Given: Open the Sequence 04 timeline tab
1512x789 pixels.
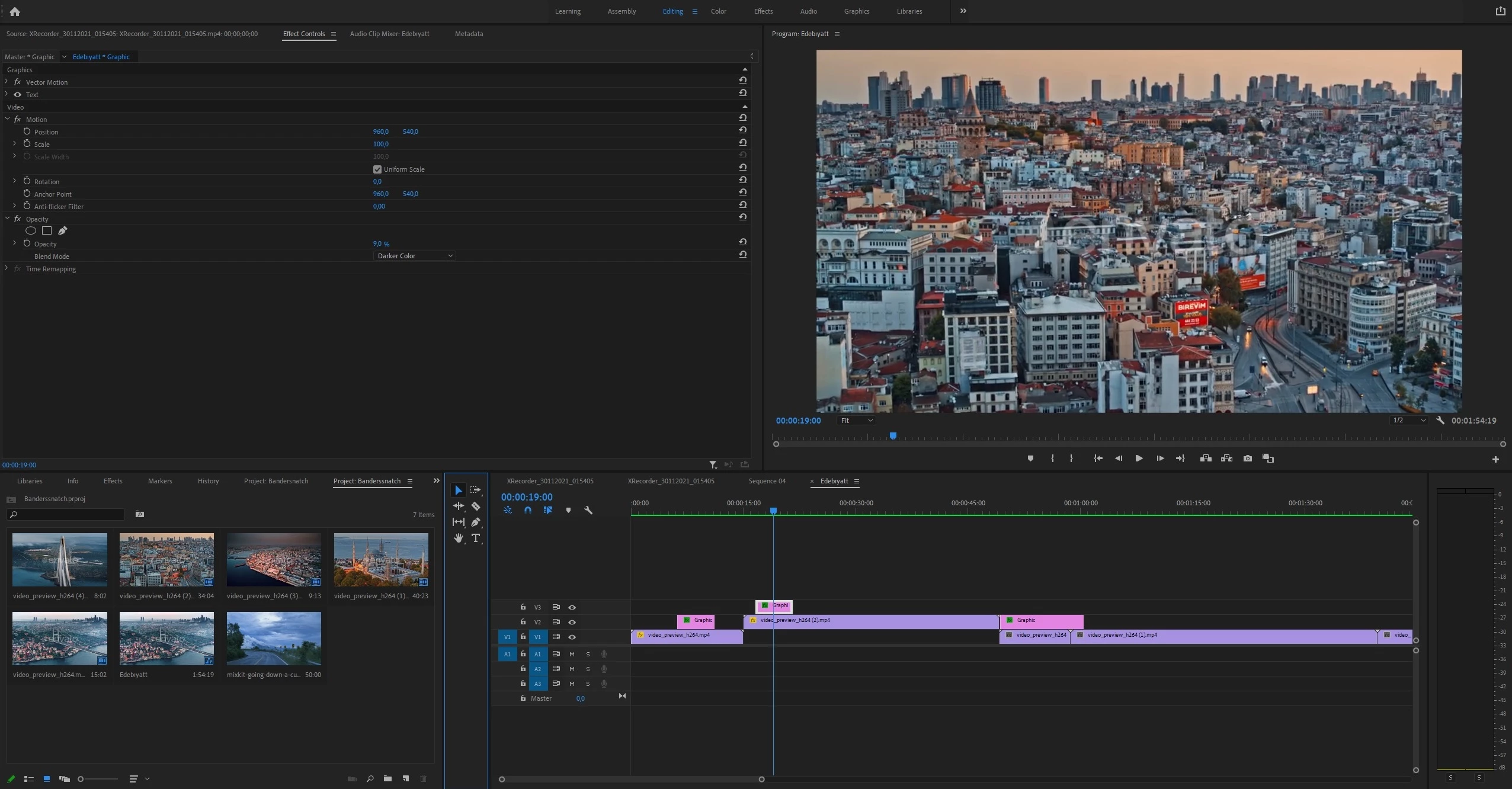Looking at the screenshot, I should tap(767, 481).
